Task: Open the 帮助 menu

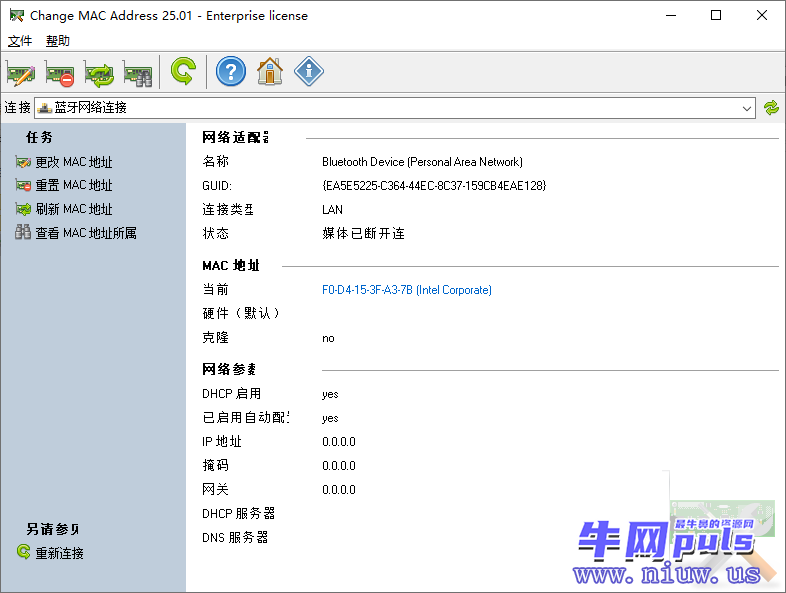Action: [x=58, y=41]
